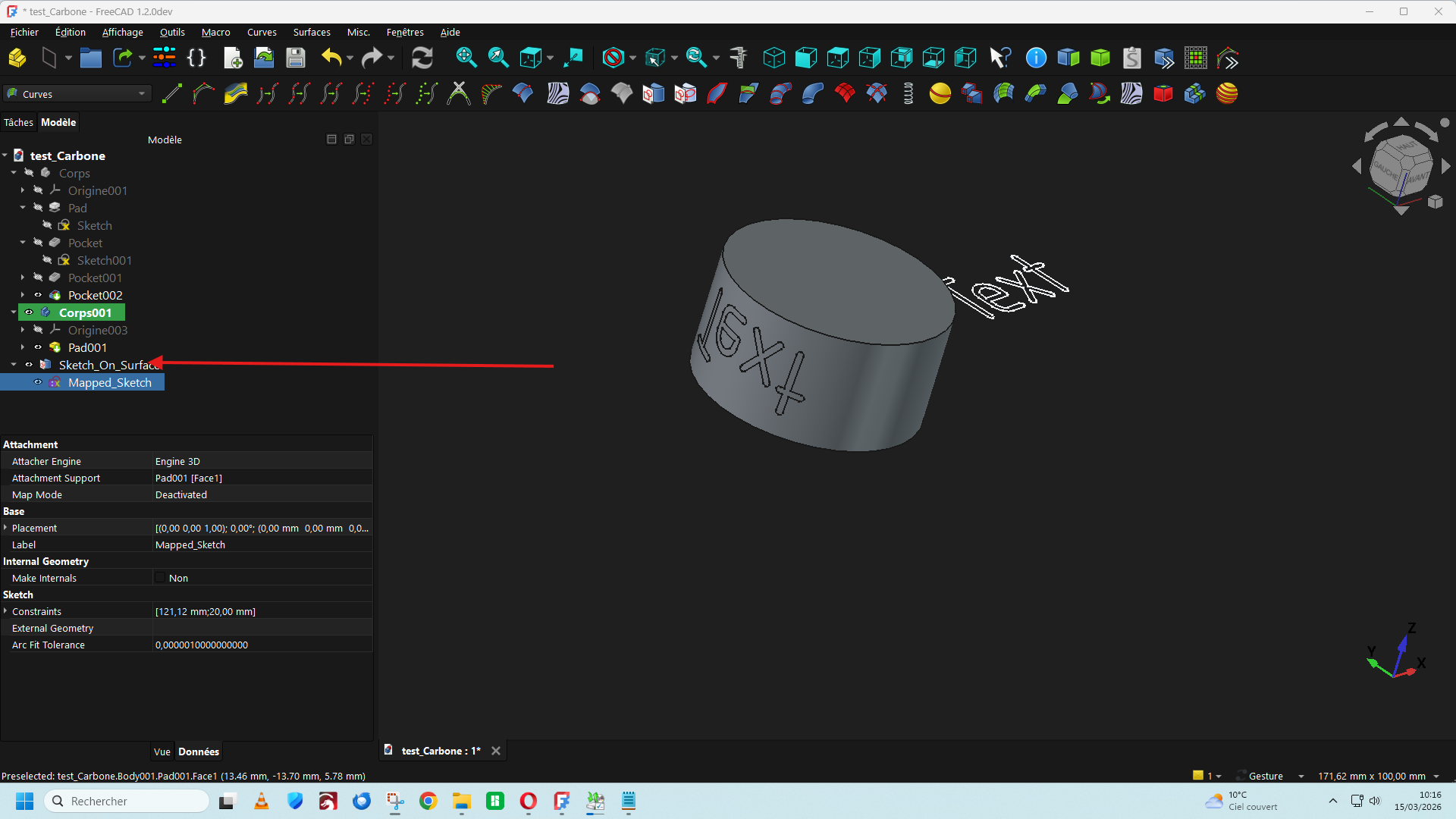Click the Vue property tab
The height and width of the screenshot is (819, 1456).
click(x=162, y=752)
